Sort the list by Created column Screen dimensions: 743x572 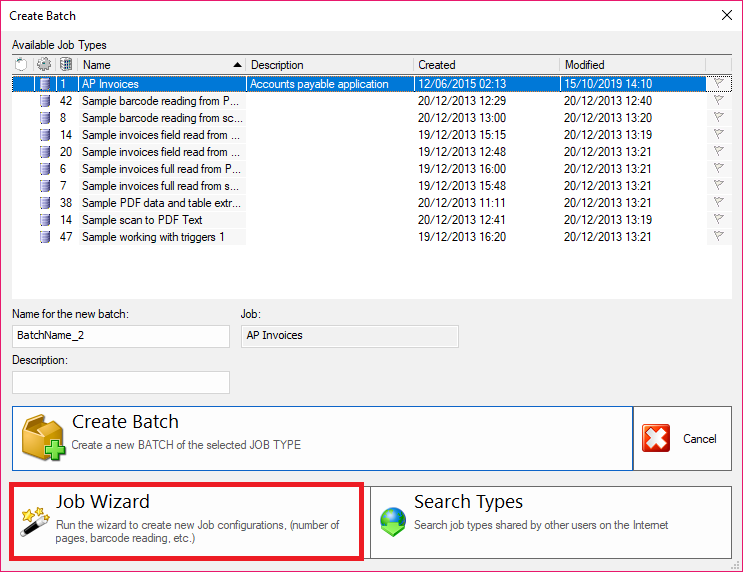486,65
